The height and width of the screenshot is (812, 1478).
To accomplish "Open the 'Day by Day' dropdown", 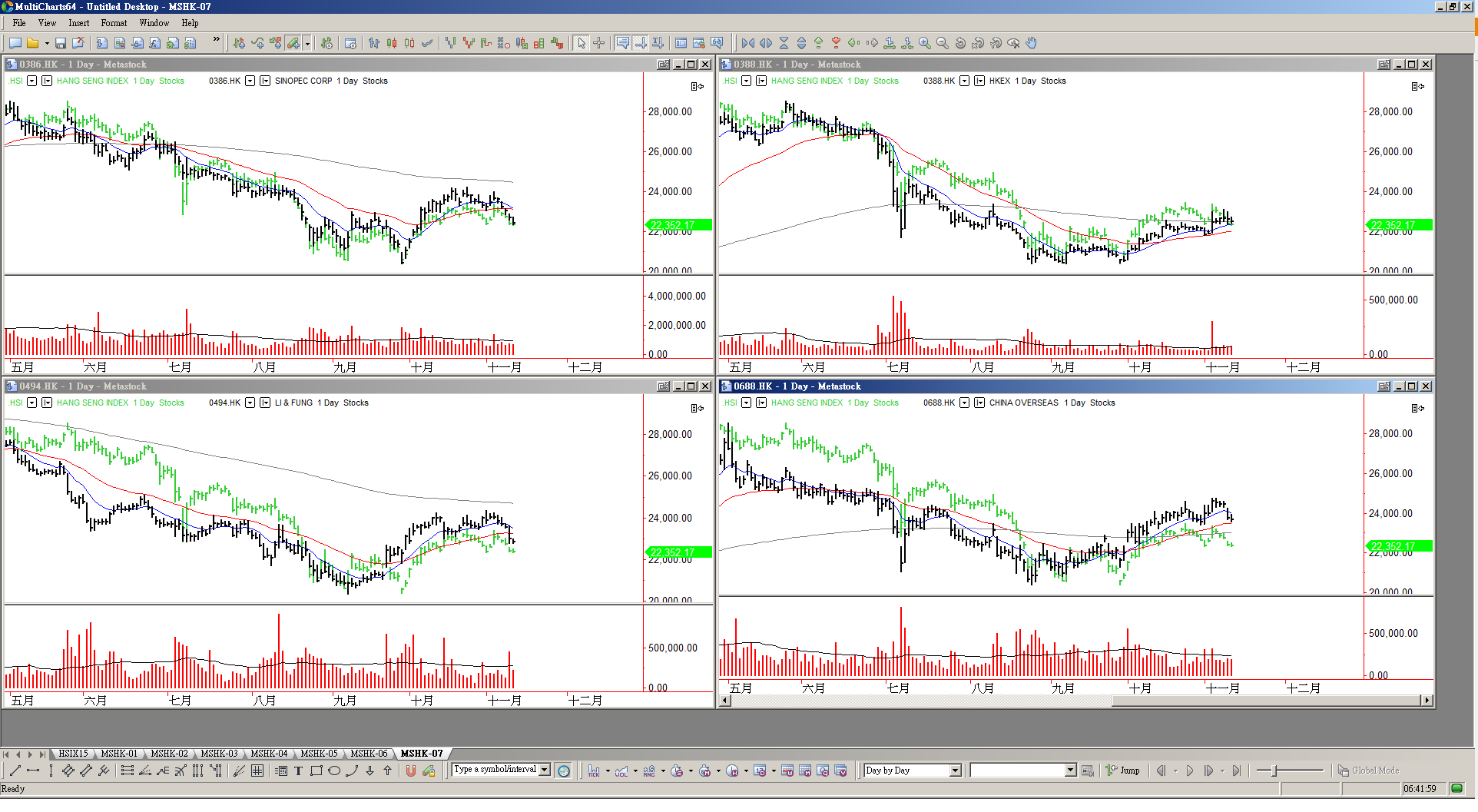I will tap(956, 771).
